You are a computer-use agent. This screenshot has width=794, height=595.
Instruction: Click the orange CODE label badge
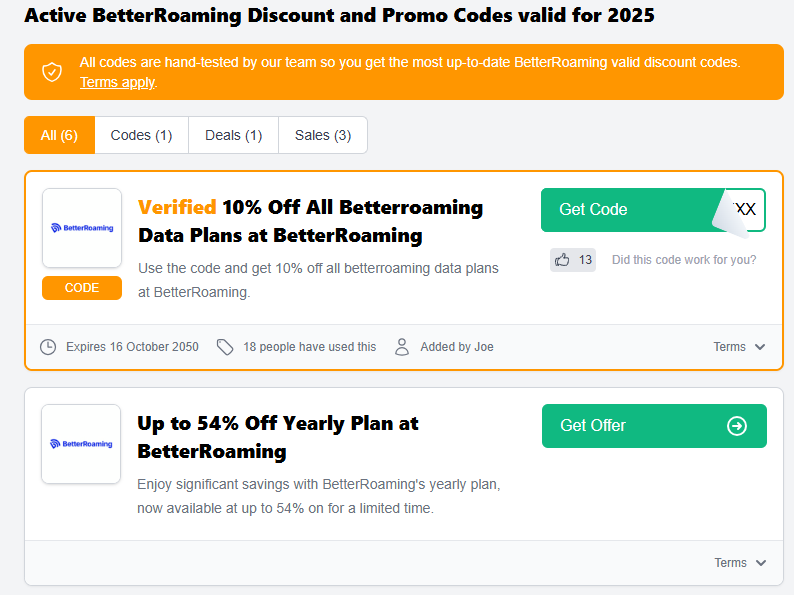tap(82, 288)
